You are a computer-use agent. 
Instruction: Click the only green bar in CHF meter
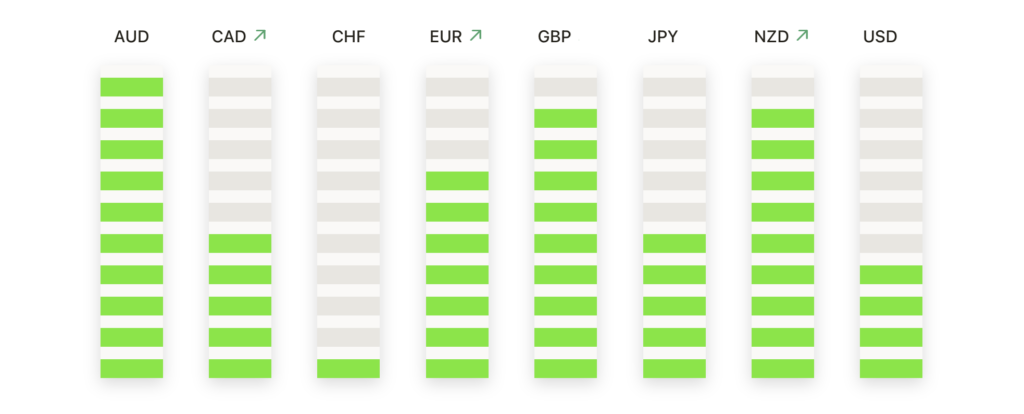[x=348, y=368]
